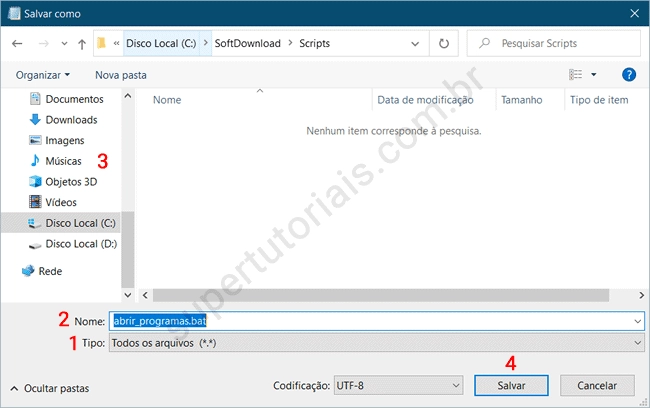This screenshot has width=650, height=408.
Task: Open Rede network location
Action: point(50,270)
